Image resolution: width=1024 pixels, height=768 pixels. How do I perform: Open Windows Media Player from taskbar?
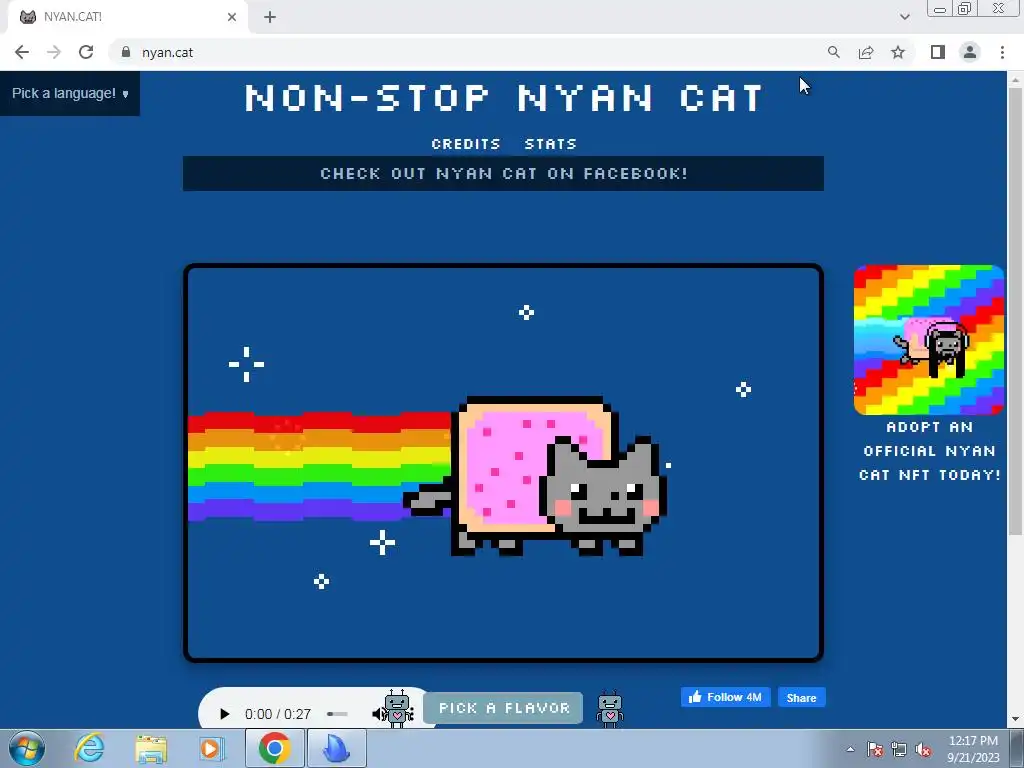211,748
